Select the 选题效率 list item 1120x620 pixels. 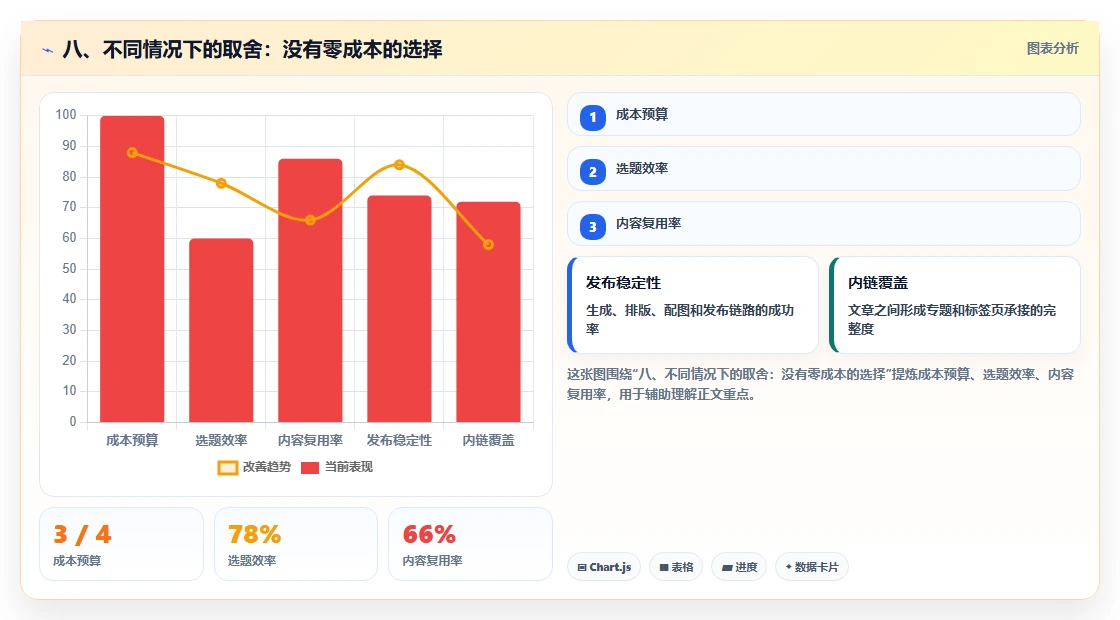824,169
